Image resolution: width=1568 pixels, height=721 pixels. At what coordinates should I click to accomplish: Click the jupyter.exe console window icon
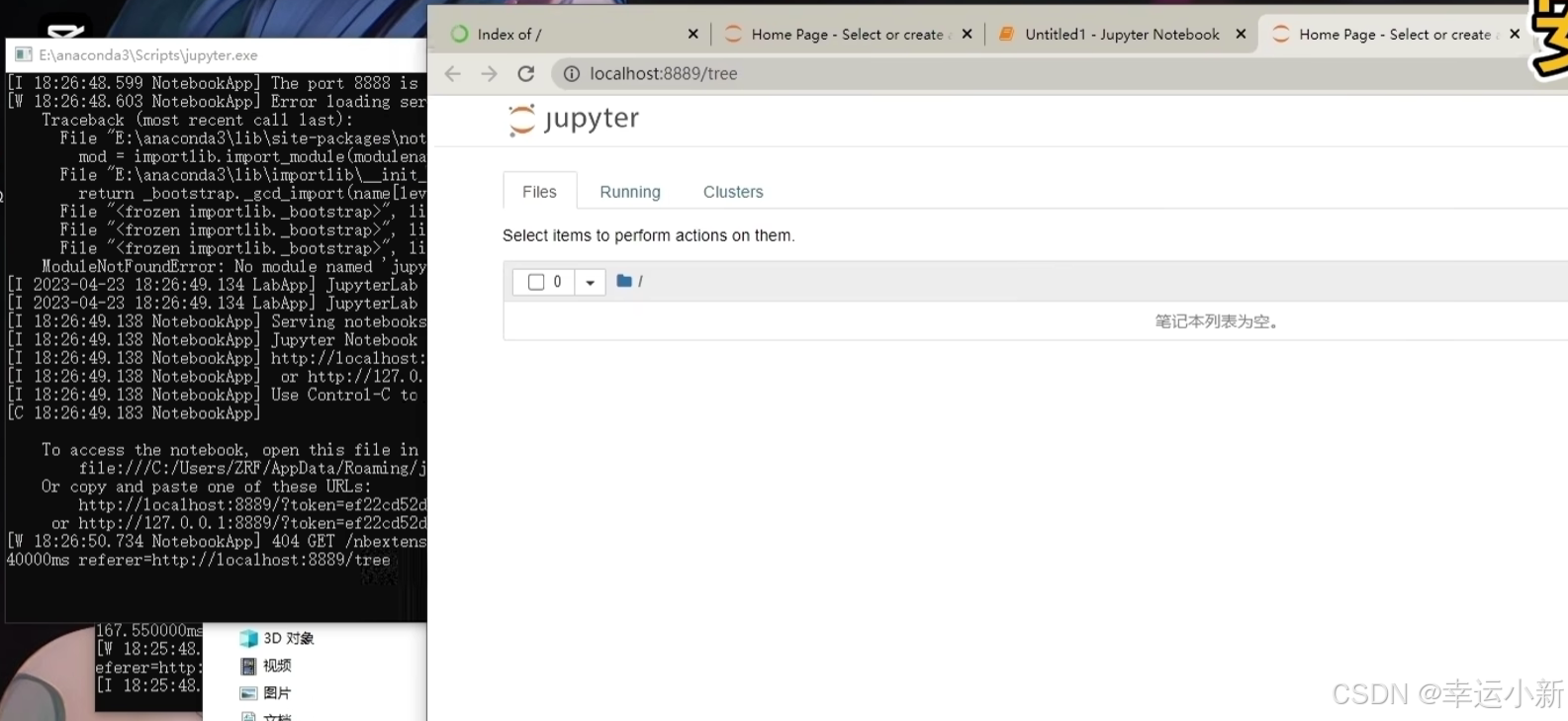pos(24,54)
